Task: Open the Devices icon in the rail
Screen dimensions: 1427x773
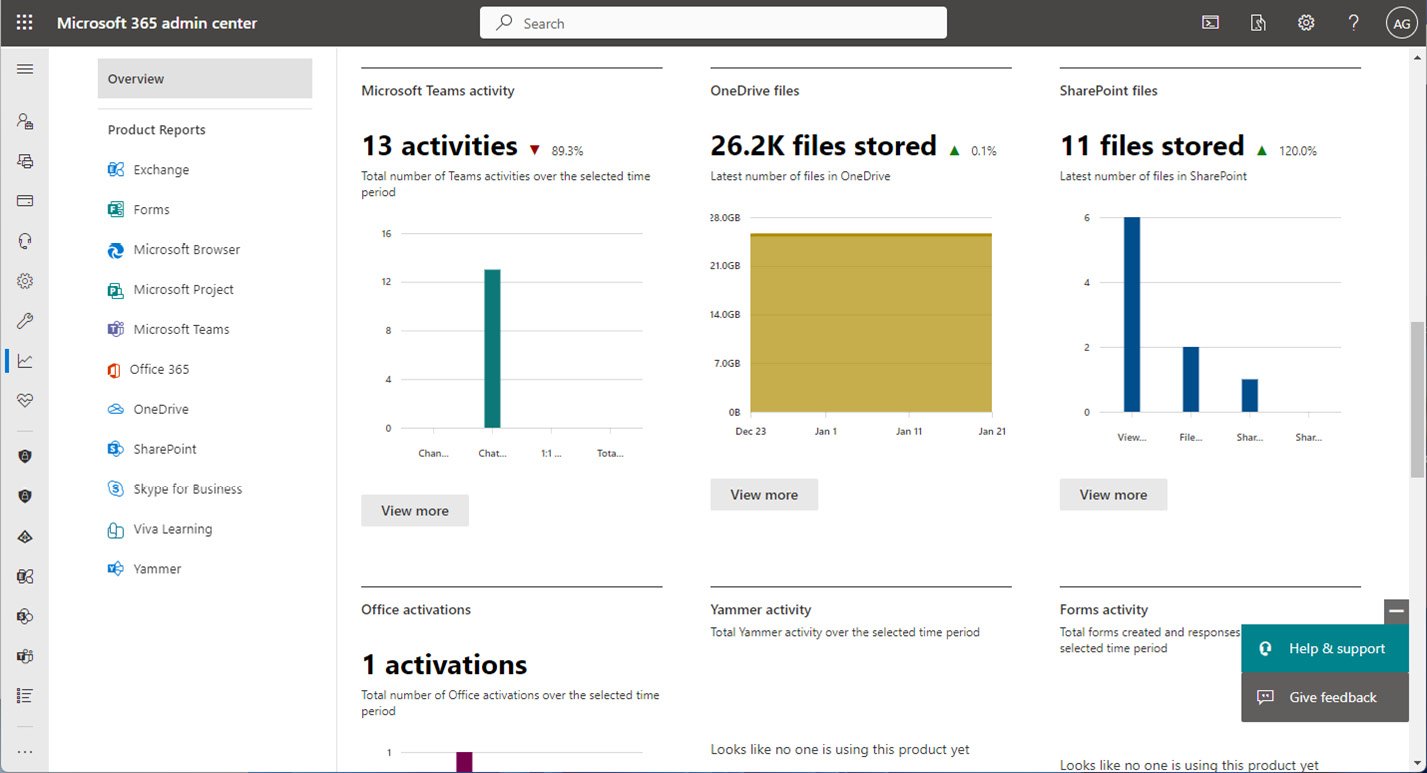Action: click(25, 161)
